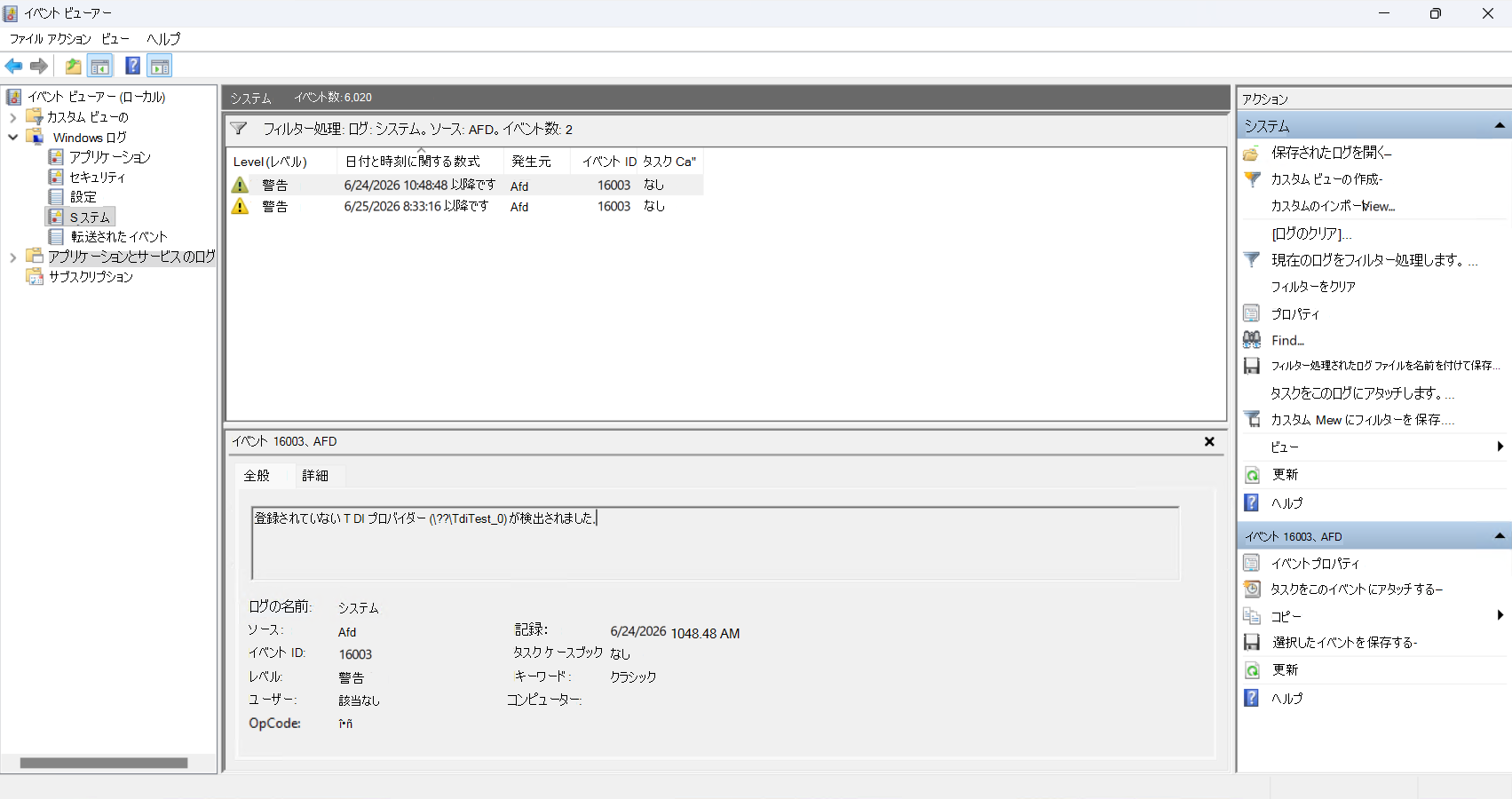Click the Forward arrow toolbar icon

(39, 66)
